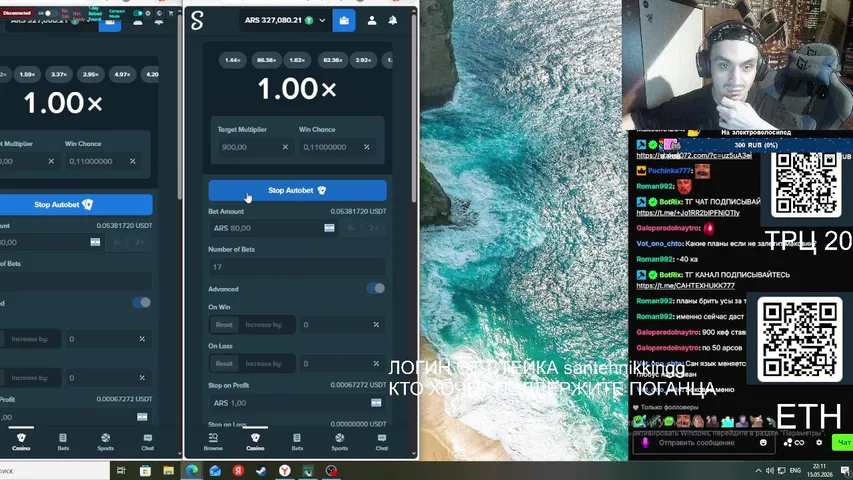Open the Casino tab in the left window
The image size is (853, 480).
(21, 441)
